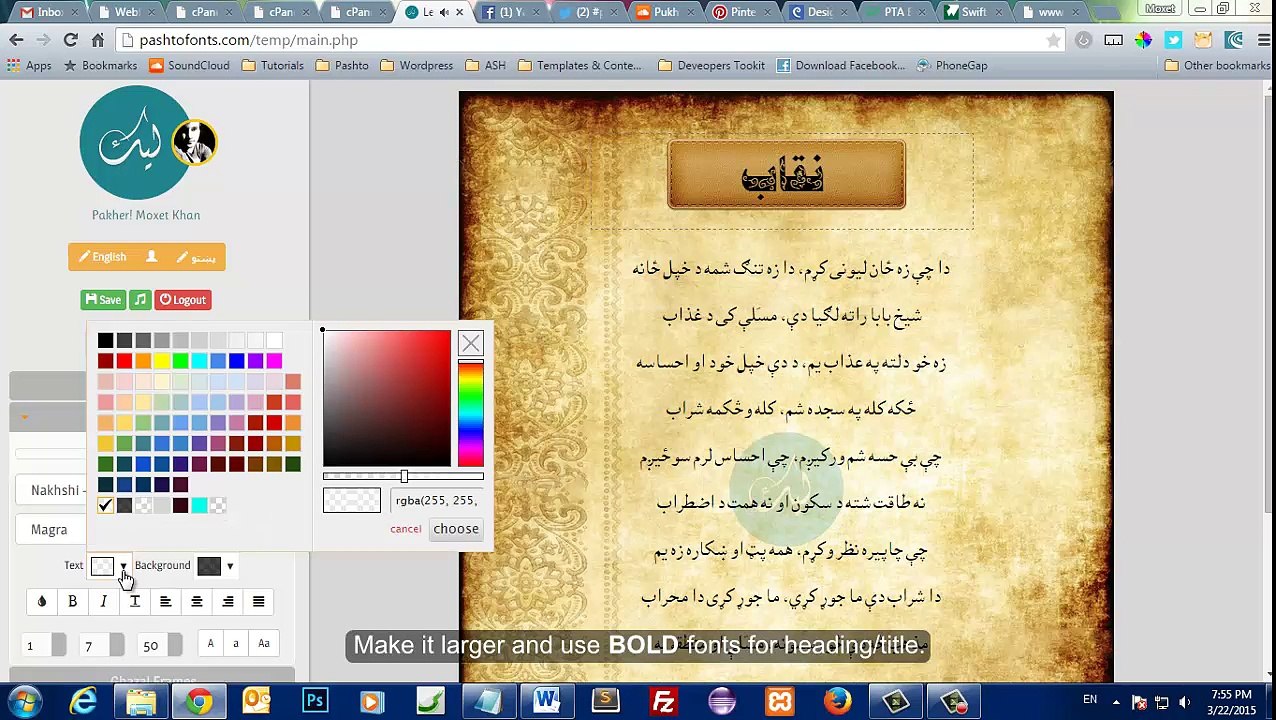Click the red Logout button

[183, 300]
